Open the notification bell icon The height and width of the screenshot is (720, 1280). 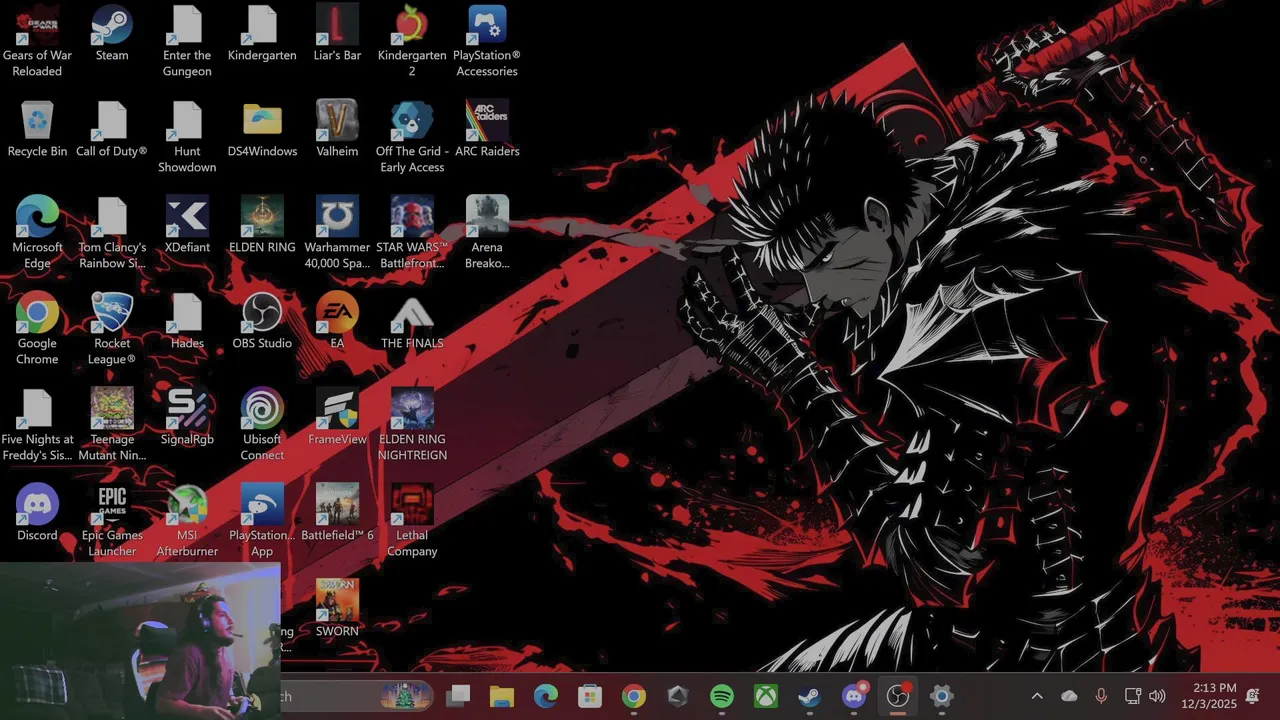tap(1253, 696)
